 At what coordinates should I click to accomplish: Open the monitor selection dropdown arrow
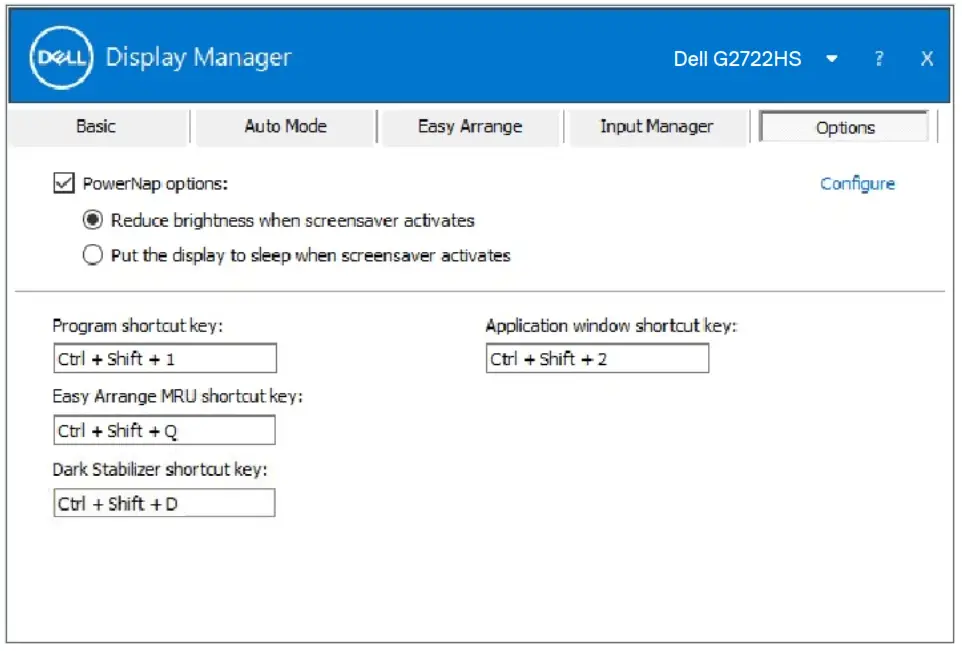click(x=832, y=59)
